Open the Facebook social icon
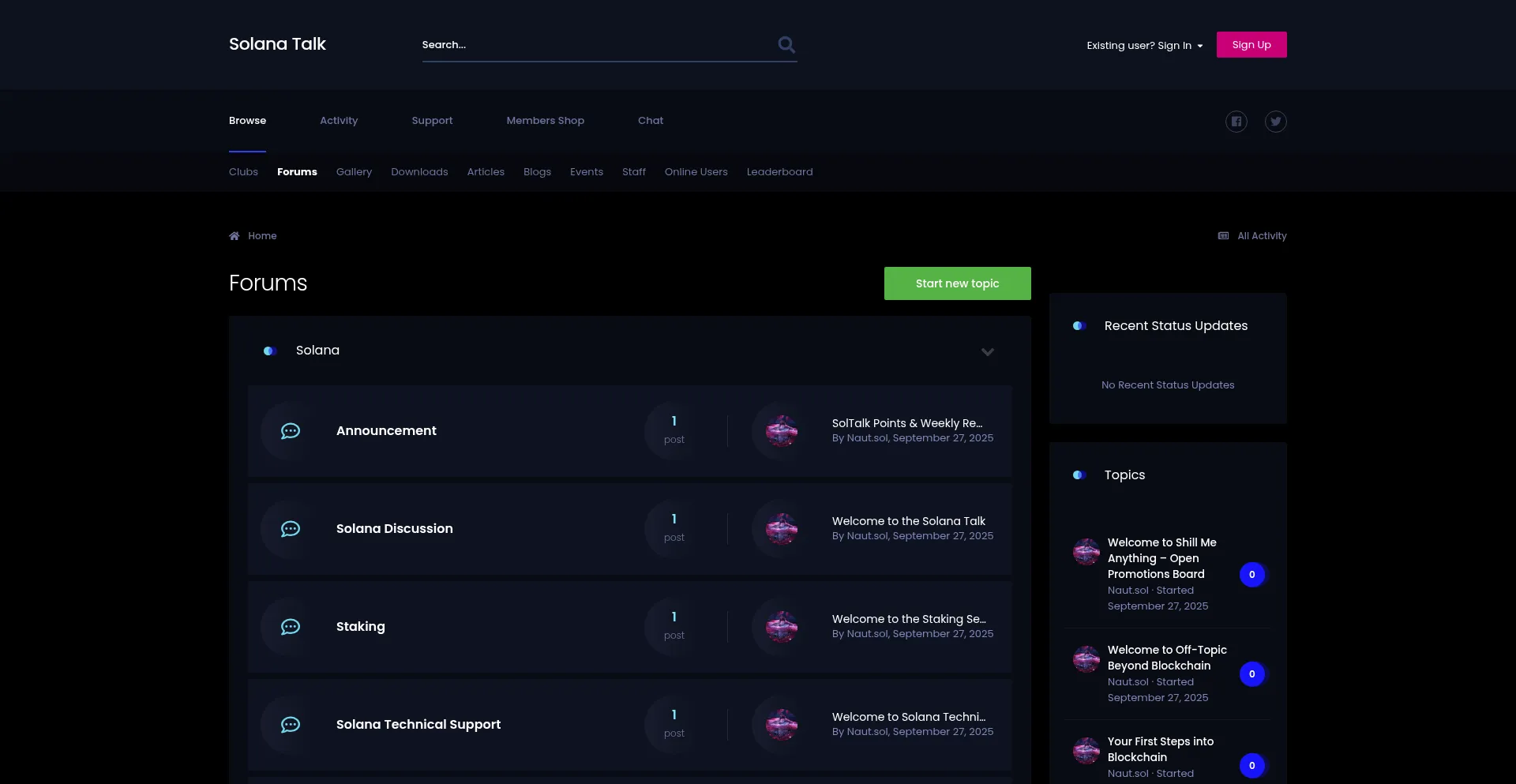This screenshot has width=1516, height=784. (x=1236, y=122)
